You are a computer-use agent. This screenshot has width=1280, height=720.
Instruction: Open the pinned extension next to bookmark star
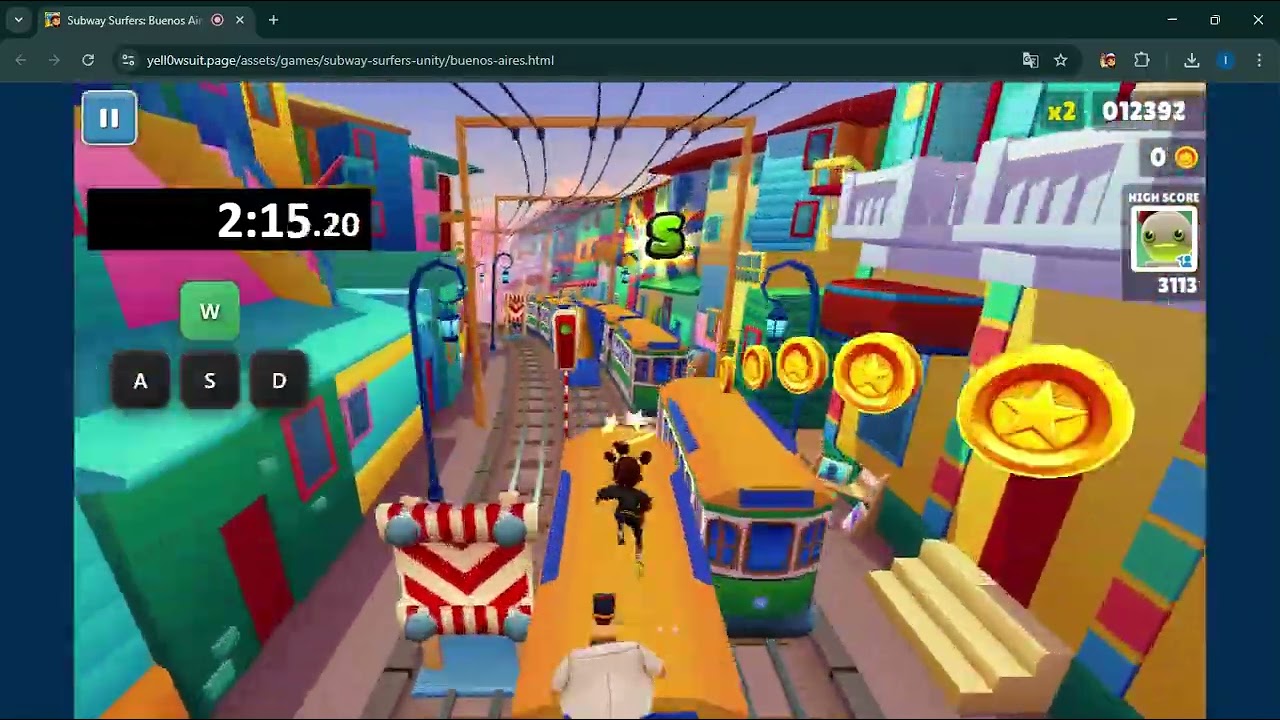[1108, 60]
